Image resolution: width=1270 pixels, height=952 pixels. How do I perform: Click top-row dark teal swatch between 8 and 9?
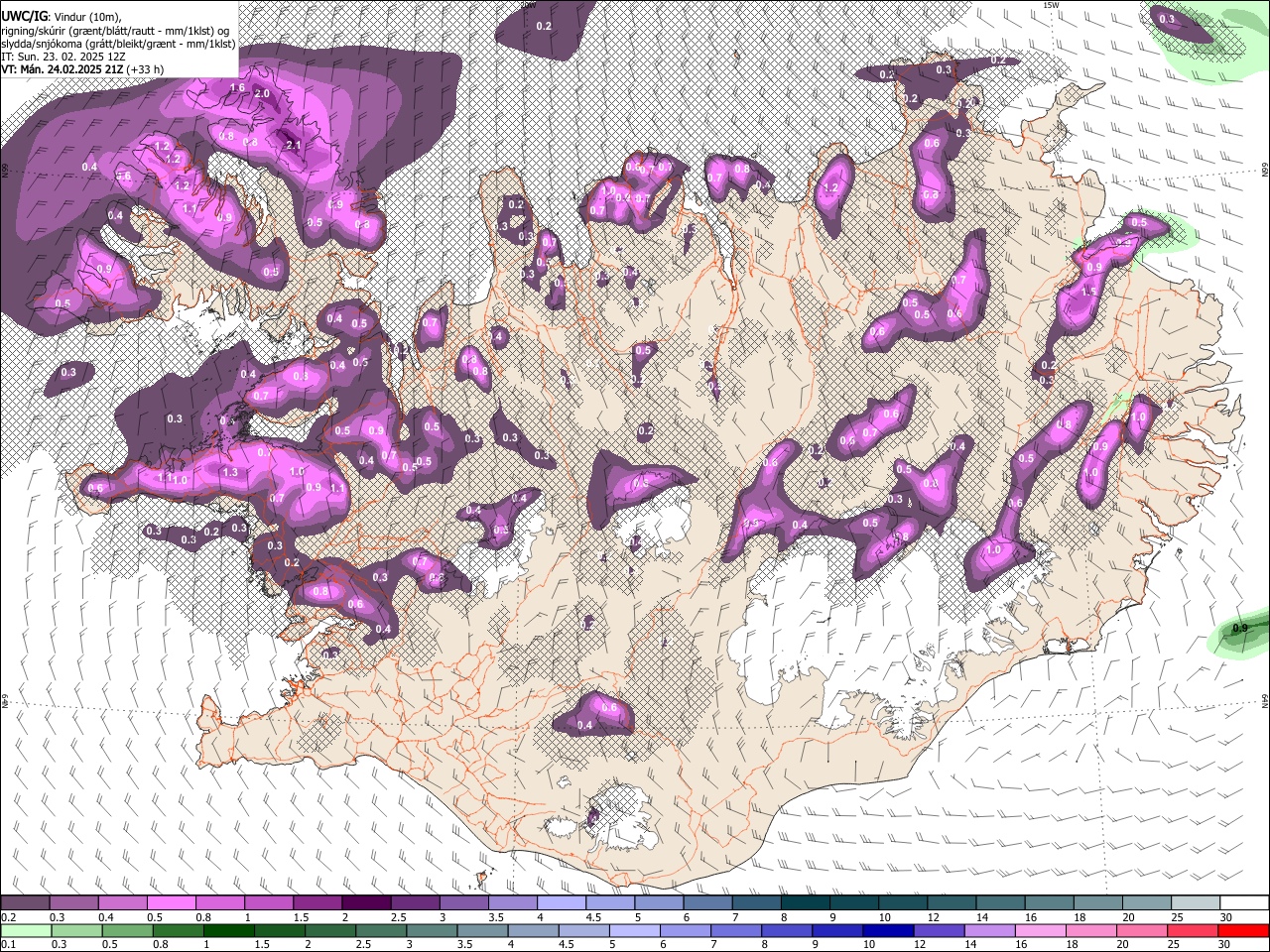tap(805, 902)
